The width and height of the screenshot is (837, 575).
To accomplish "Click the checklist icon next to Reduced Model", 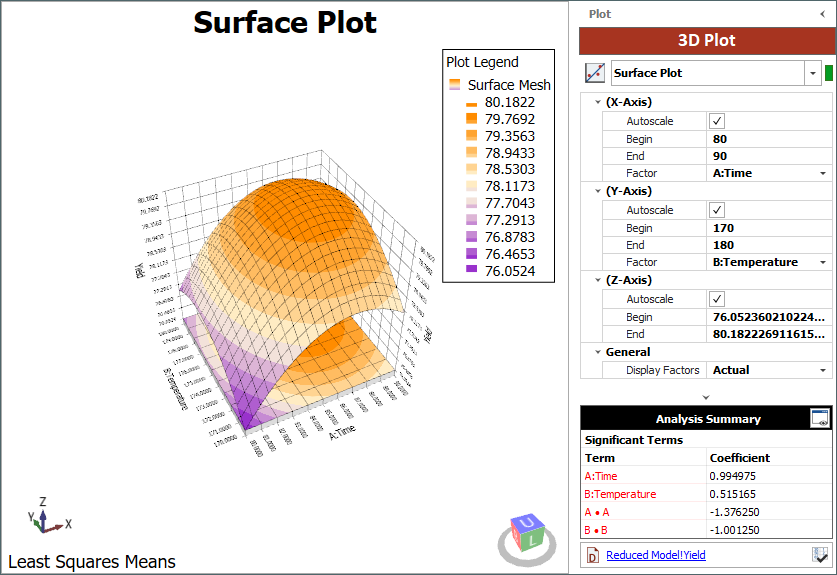I will [x=820, y=555].
